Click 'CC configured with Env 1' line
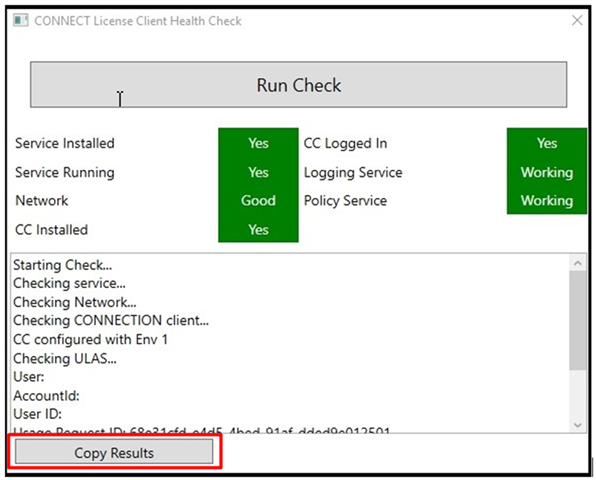The image size is (596, 480). pos(90,339)
